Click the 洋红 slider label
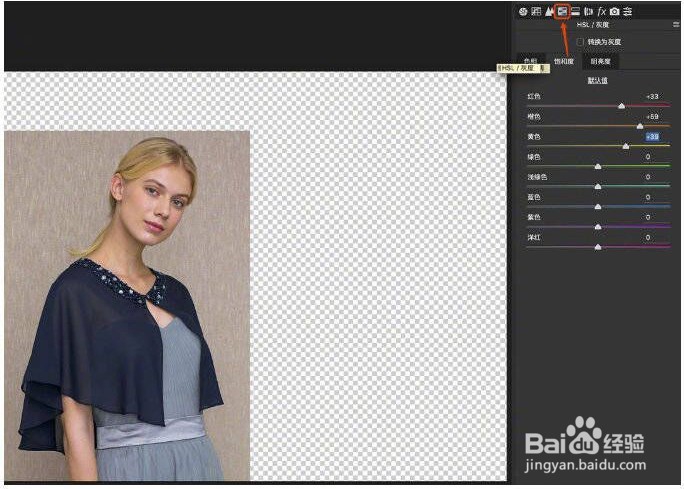The height and width of the screenshot is (489, 684). click(534, 237)
